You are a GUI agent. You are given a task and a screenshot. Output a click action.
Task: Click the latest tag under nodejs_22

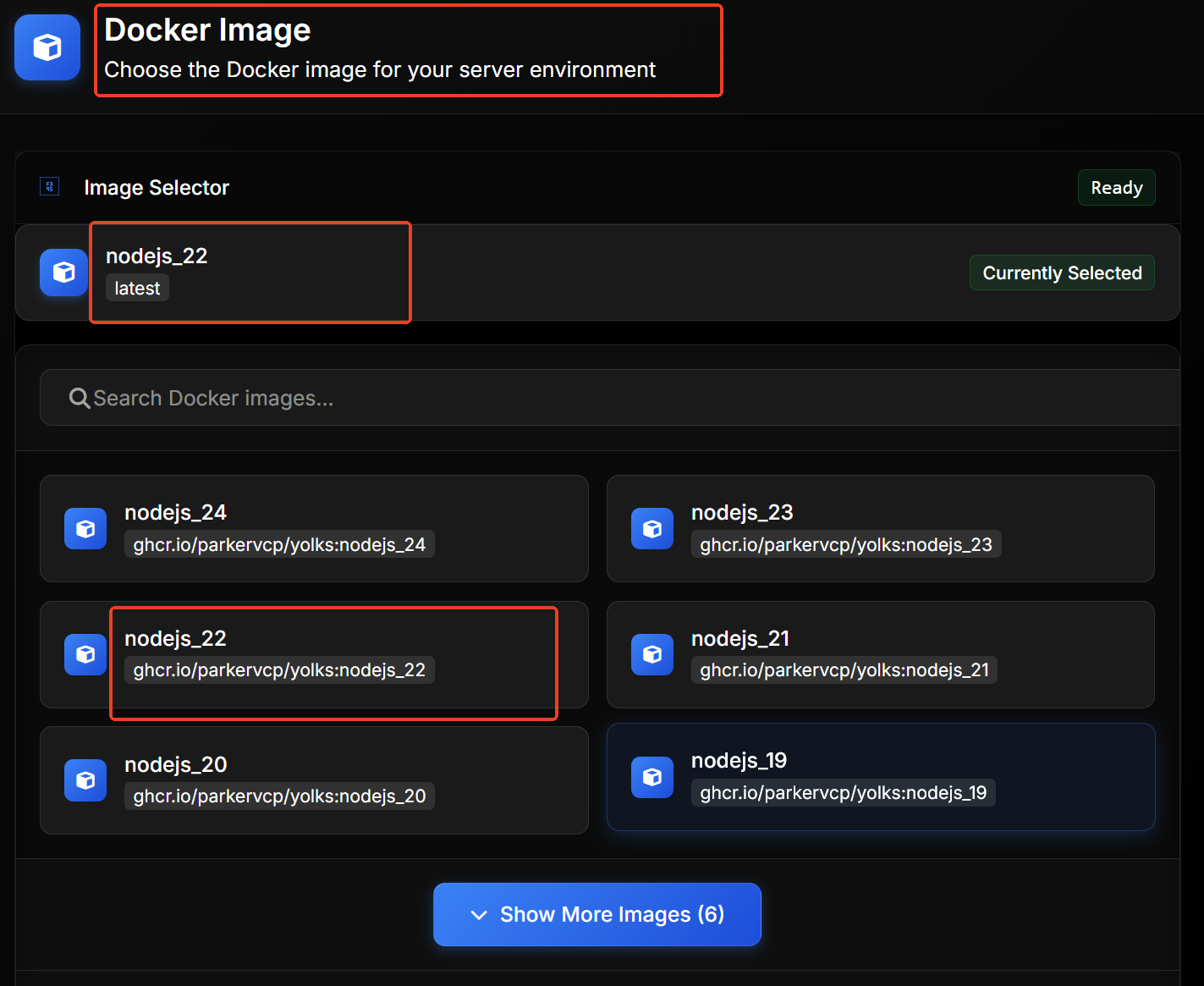point(137,289)
